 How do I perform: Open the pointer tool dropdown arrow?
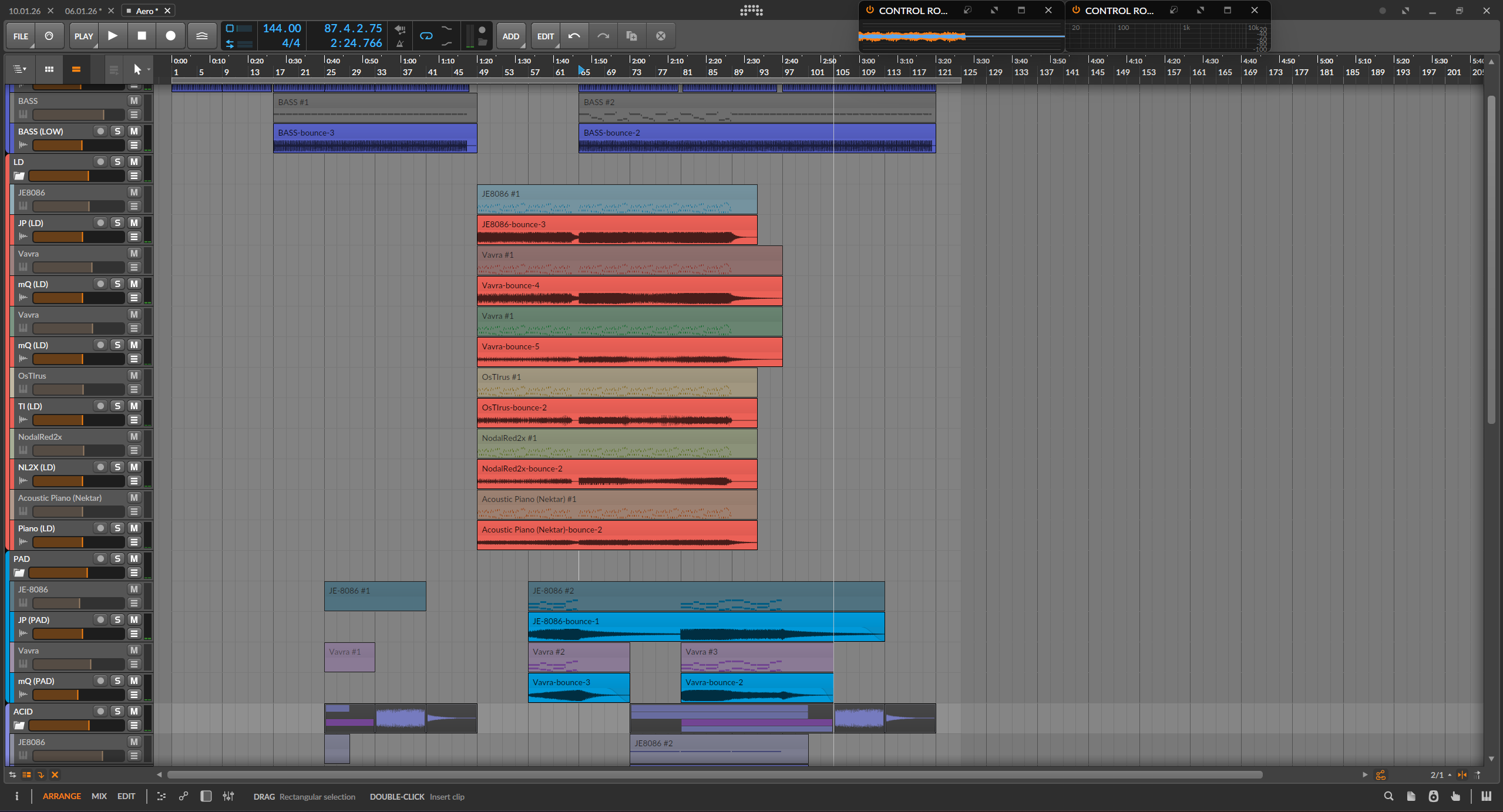[x=149, y=70]
